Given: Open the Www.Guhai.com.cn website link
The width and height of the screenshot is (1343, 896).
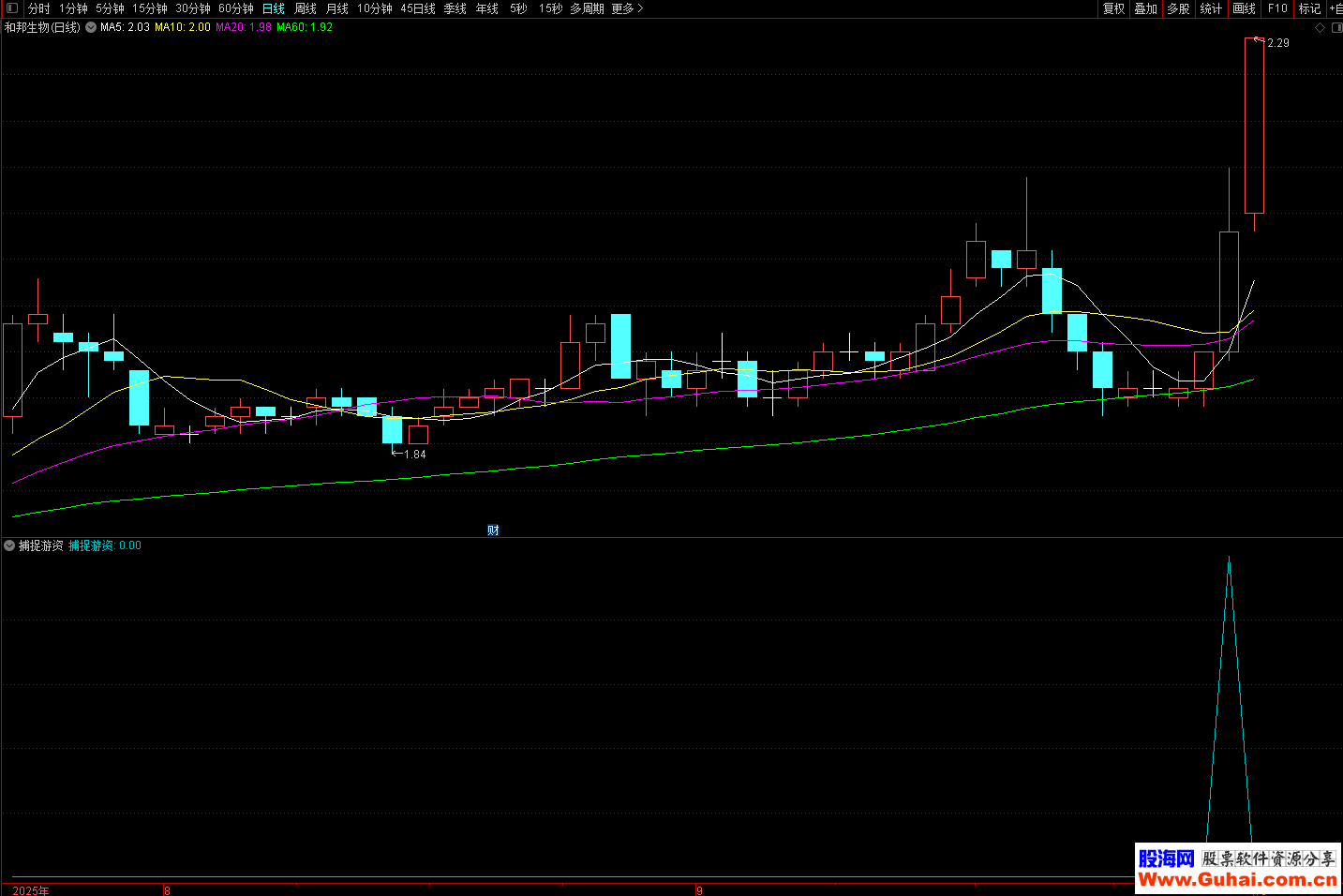Looking at the screenshot, I should [x=1237, y=879].
